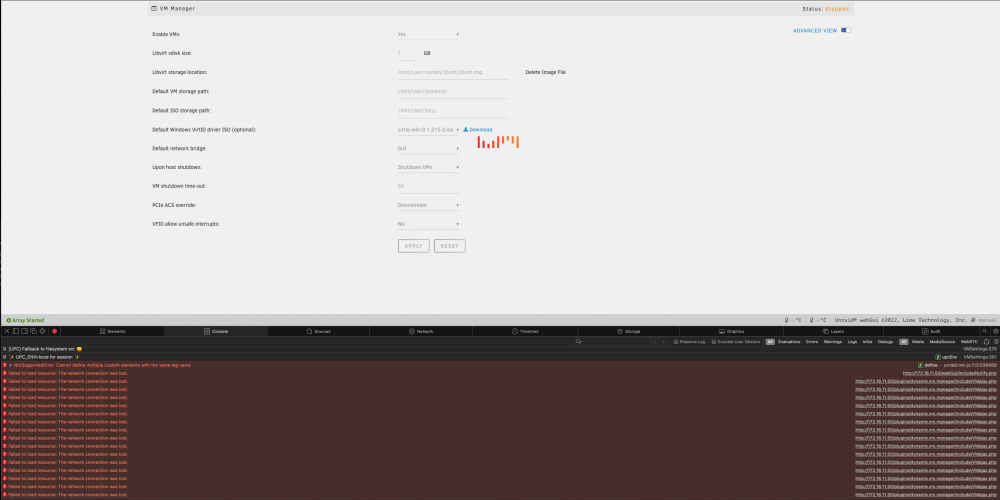
Task: Go to previous console find result
Action: 654,342
